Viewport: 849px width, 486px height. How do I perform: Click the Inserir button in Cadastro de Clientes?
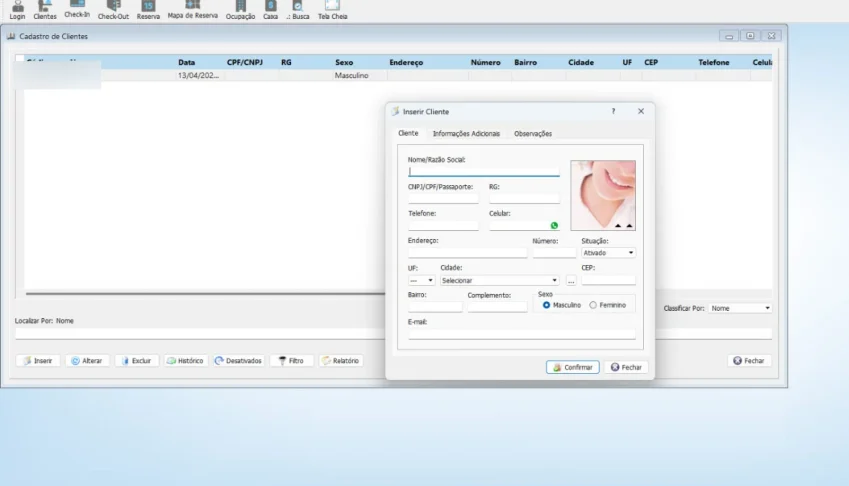tap(38, 360)
